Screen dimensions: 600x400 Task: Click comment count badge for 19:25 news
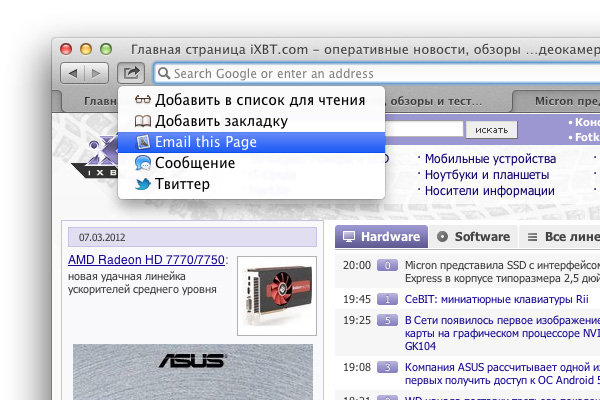(387, 320)
